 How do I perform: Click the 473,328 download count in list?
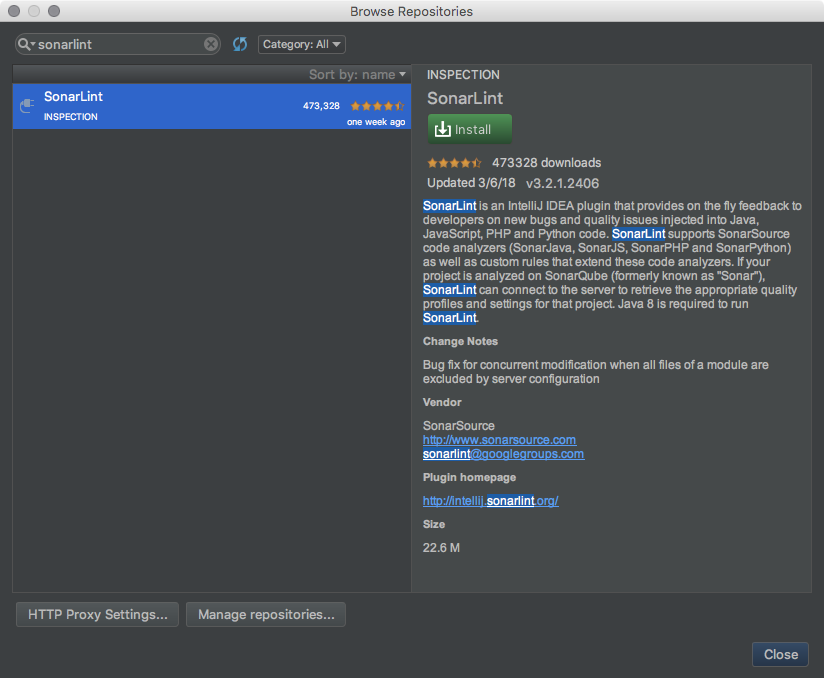pyautogui.click(x=321, y=106)
